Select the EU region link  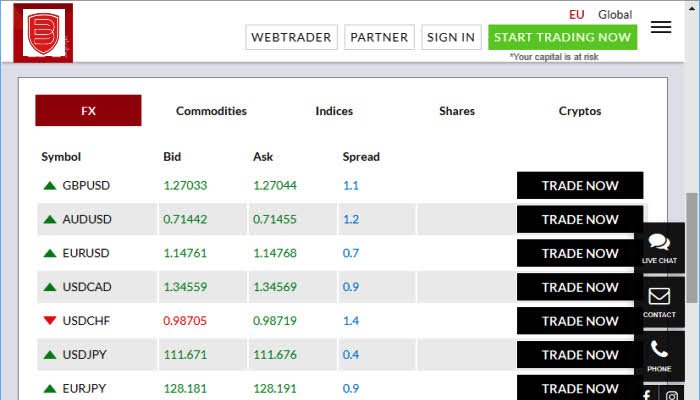click(576, 14)
